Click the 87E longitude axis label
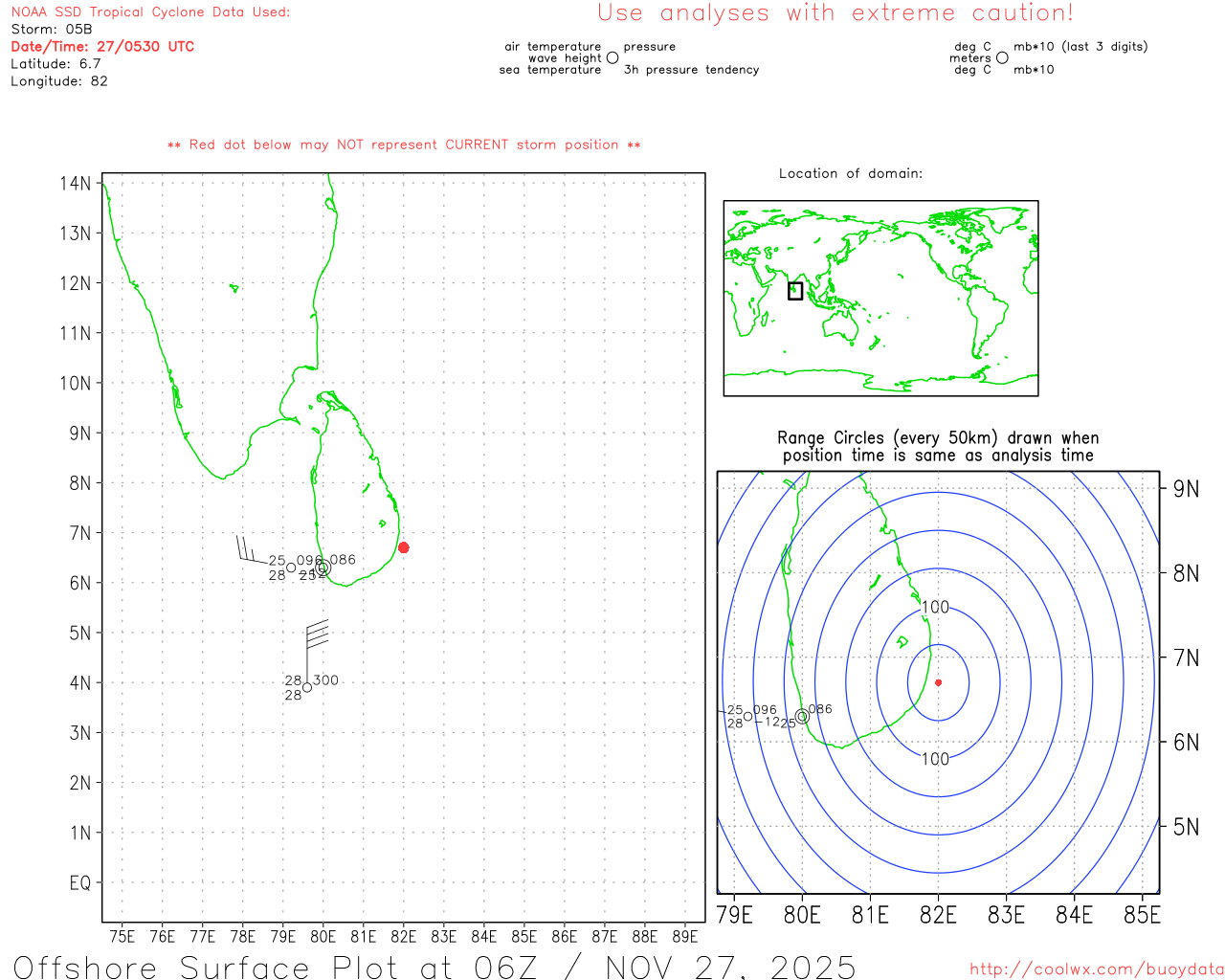This screenshot has width=1225, height=980. tap(605, 936)
